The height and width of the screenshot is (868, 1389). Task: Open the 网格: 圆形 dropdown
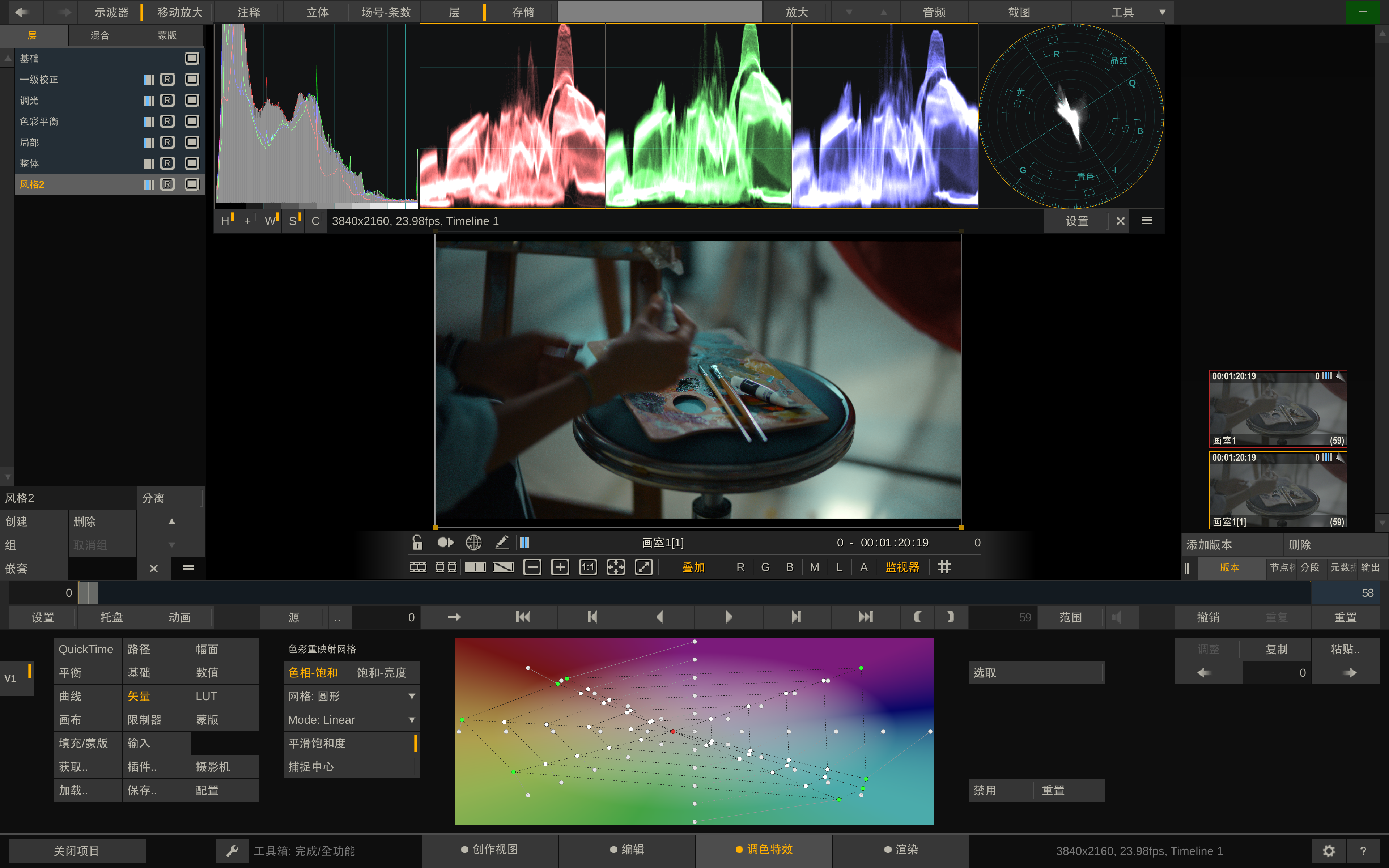(x=351, y=696)
